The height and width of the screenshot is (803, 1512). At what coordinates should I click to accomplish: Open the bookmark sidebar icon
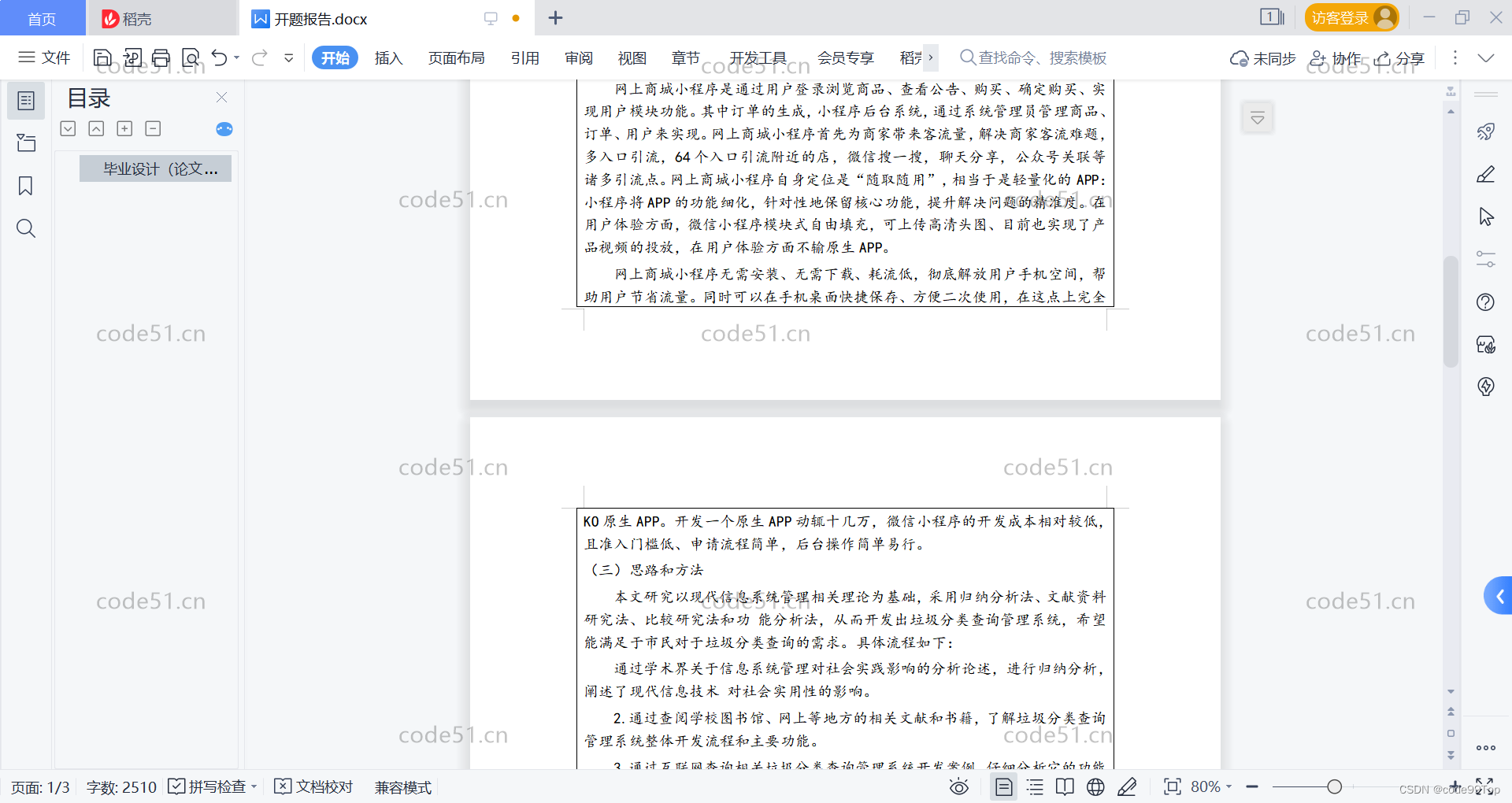tap(26, 186)
